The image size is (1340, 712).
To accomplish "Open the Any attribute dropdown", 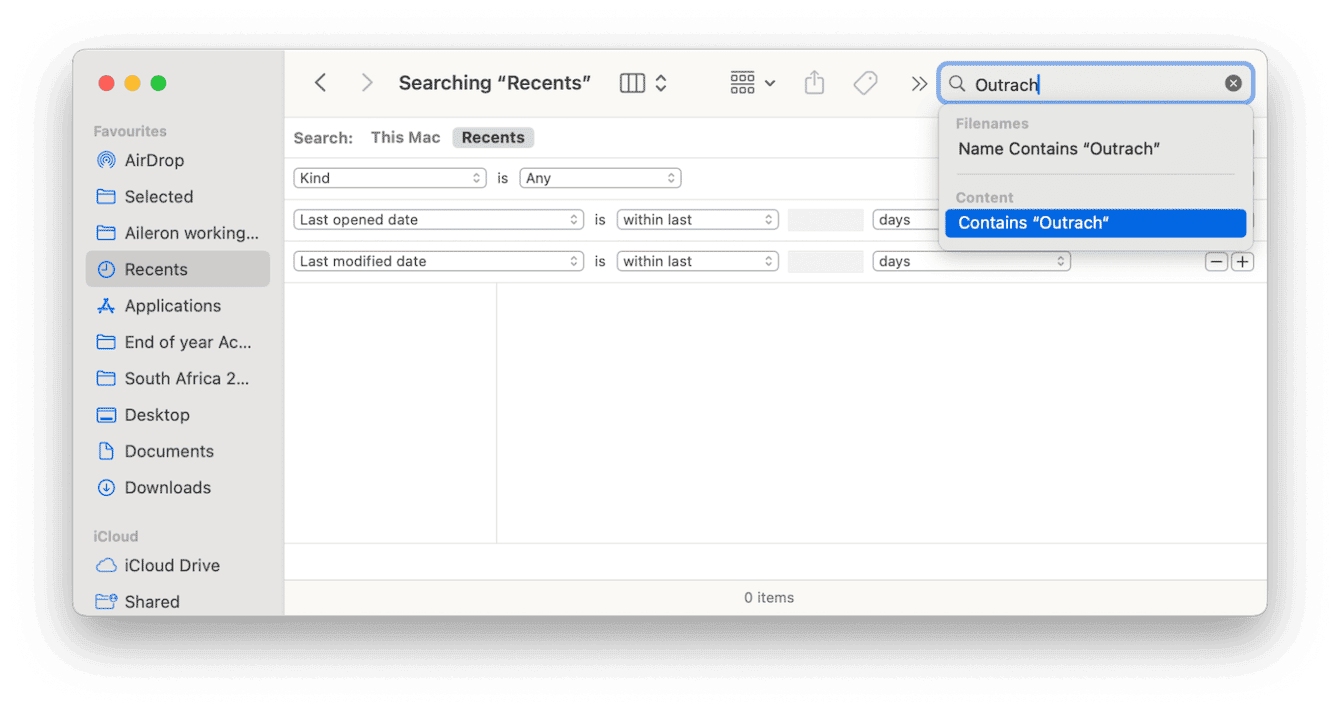I will click(599, 177).
